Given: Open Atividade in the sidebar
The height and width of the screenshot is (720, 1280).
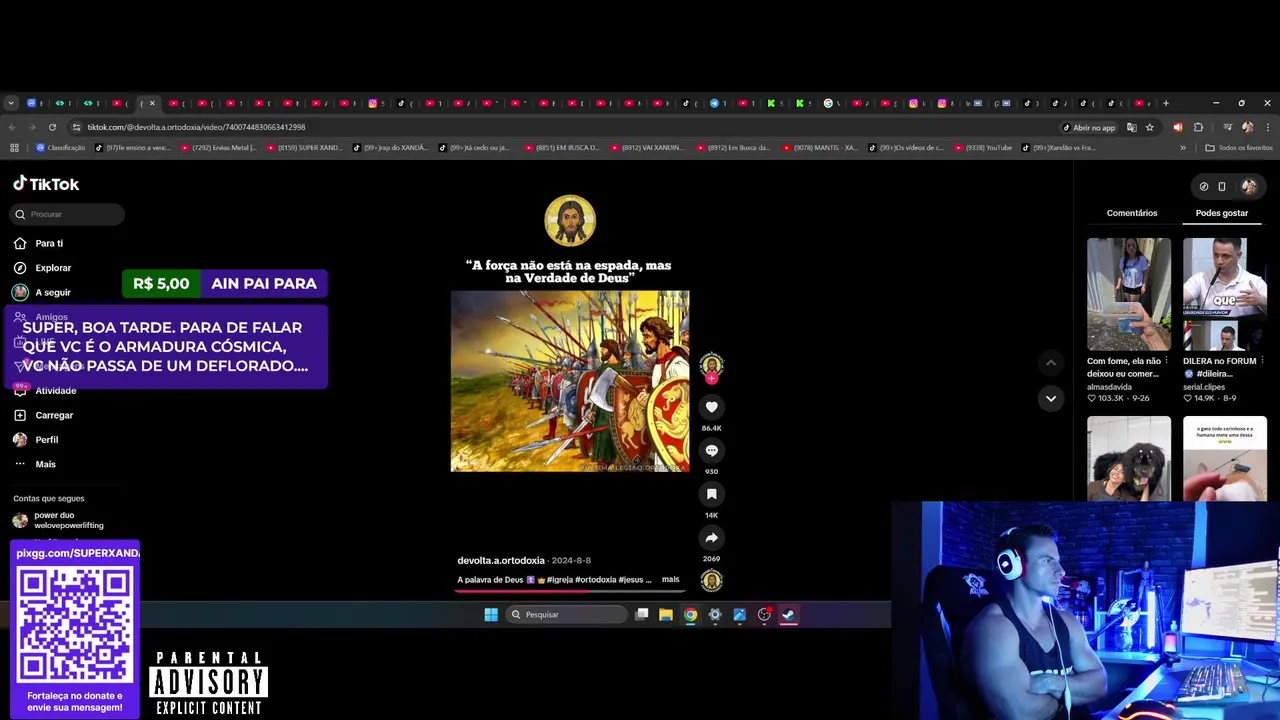Looking at the screenshot, I should pyautogui.click(x=45, y=391).
